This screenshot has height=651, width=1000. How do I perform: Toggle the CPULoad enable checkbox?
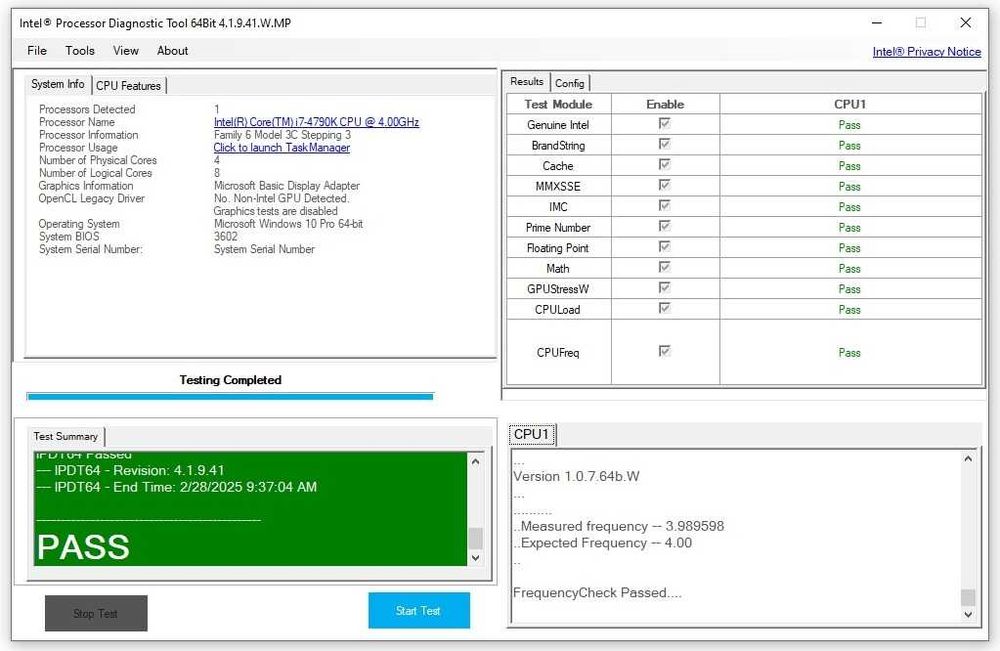tap(665, 308)
